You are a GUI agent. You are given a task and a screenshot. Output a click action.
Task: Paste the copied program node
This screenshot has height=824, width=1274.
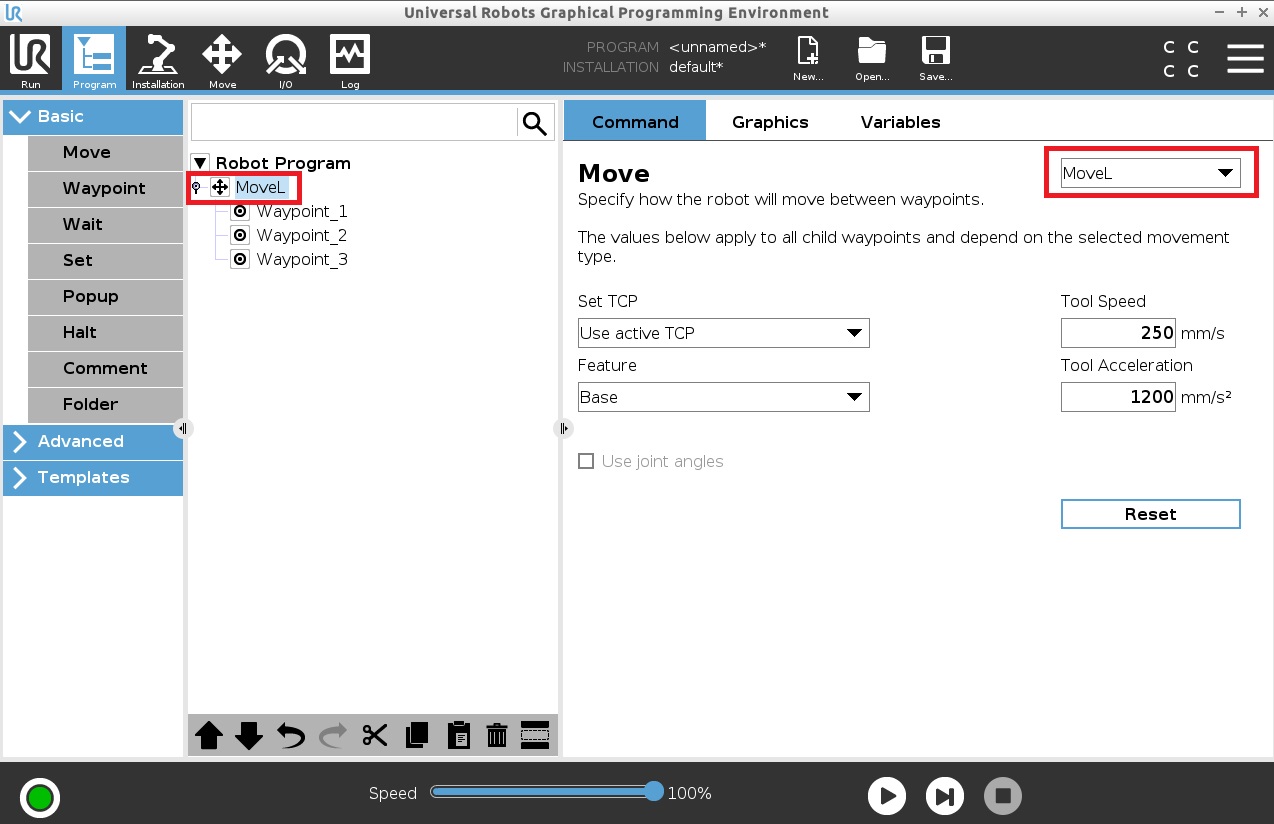coord(458,736)
